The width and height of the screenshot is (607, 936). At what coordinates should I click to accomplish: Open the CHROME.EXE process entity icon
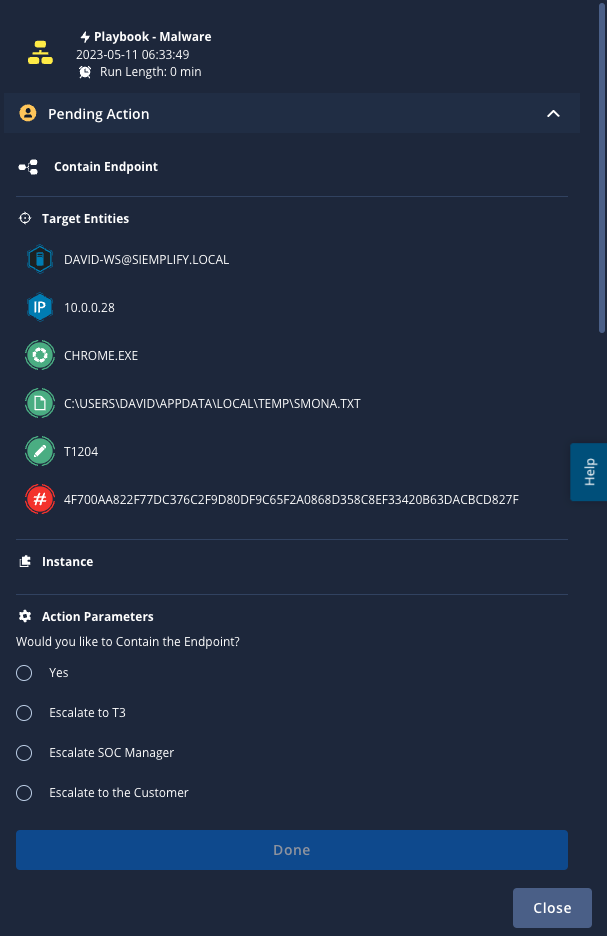coord(39,355)
